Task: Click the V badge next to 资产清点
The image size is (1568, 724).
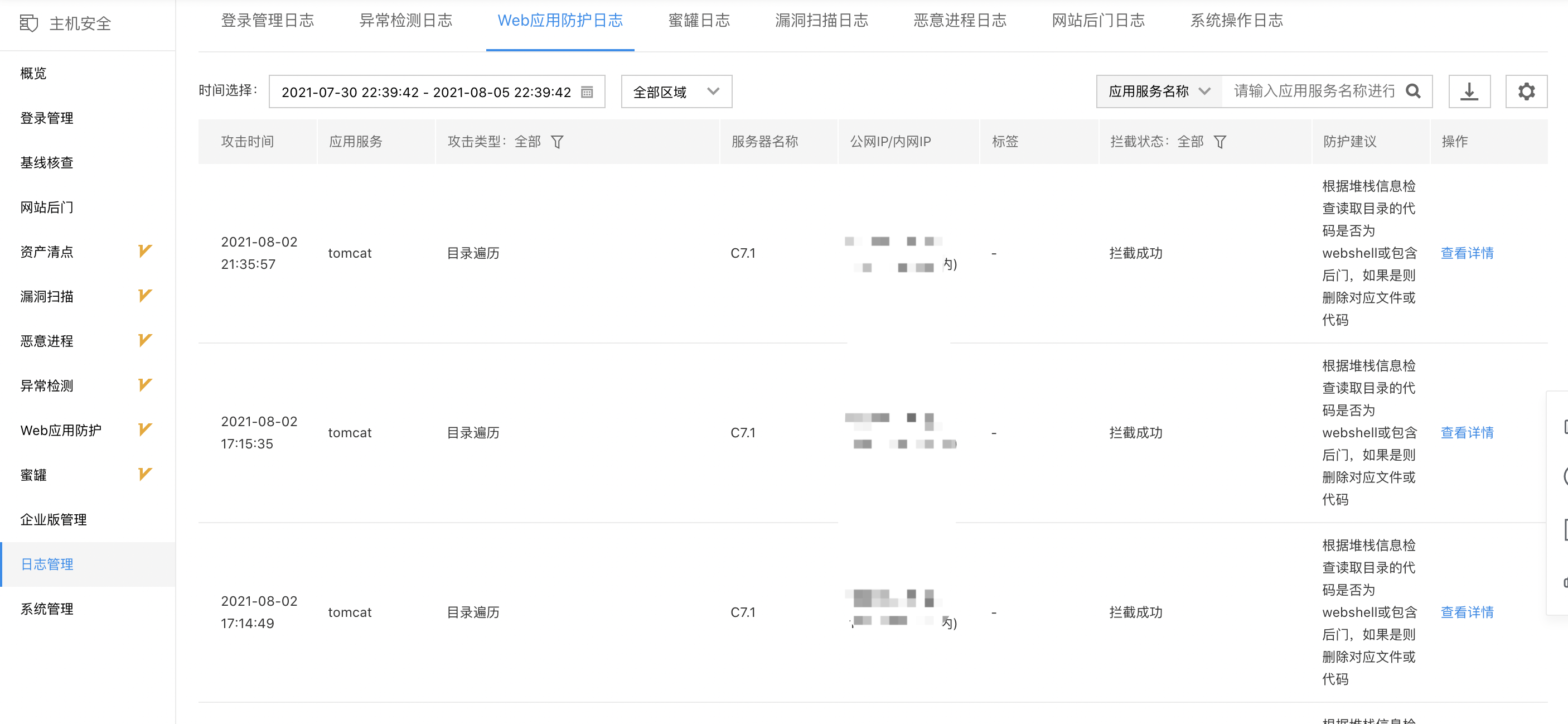Action: 144,251
